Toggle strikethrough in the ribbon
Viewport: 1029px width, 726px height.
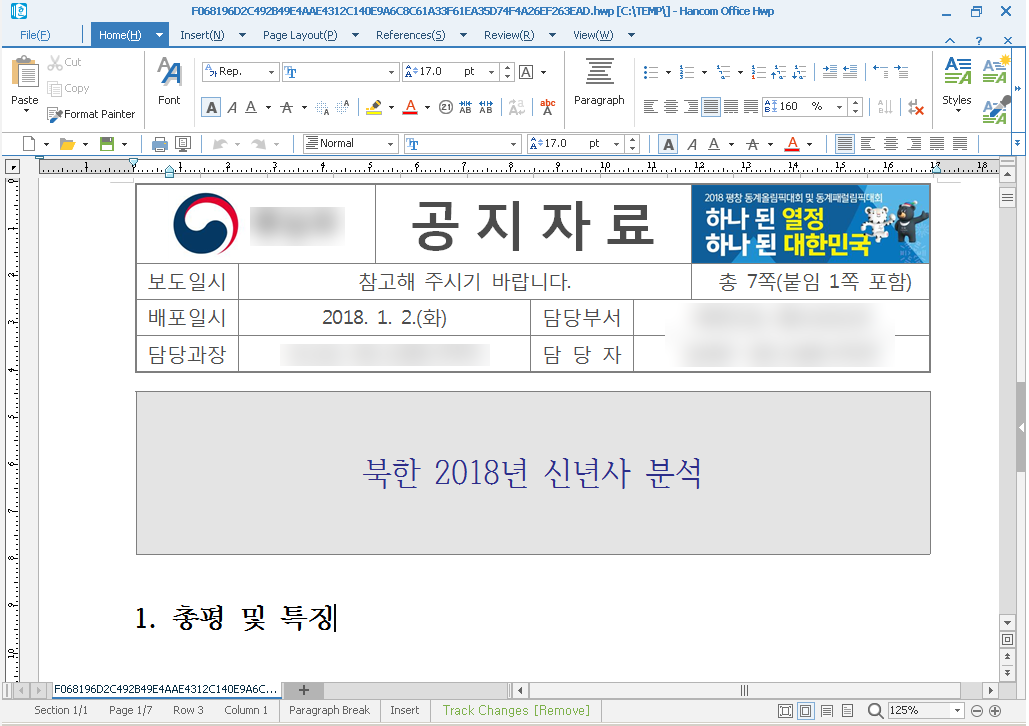pos(287,108)
